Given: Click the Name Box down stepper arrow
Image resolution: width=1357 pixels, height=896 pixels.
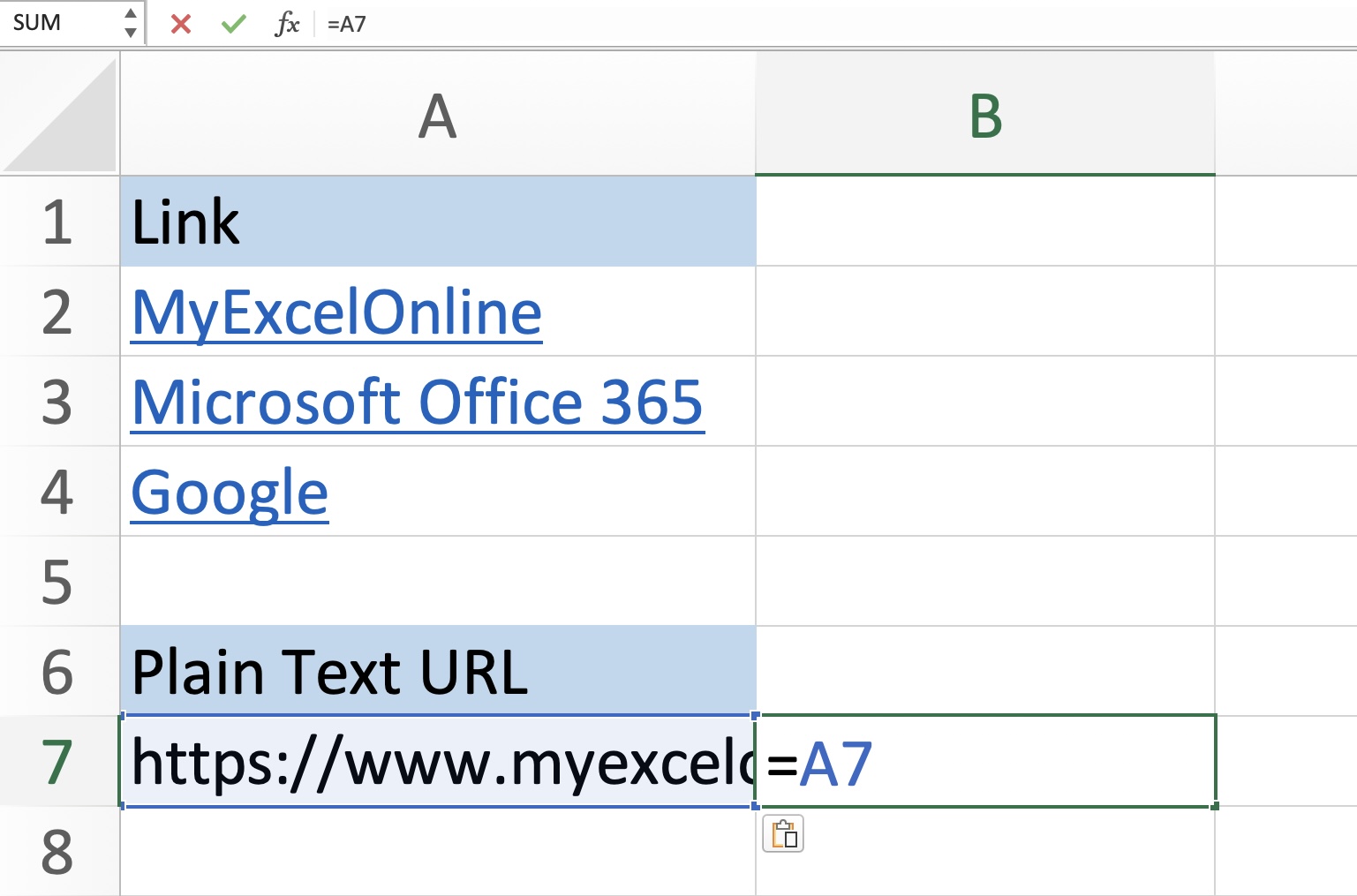Looking at the screenshot, I should (x=130, y=32).
